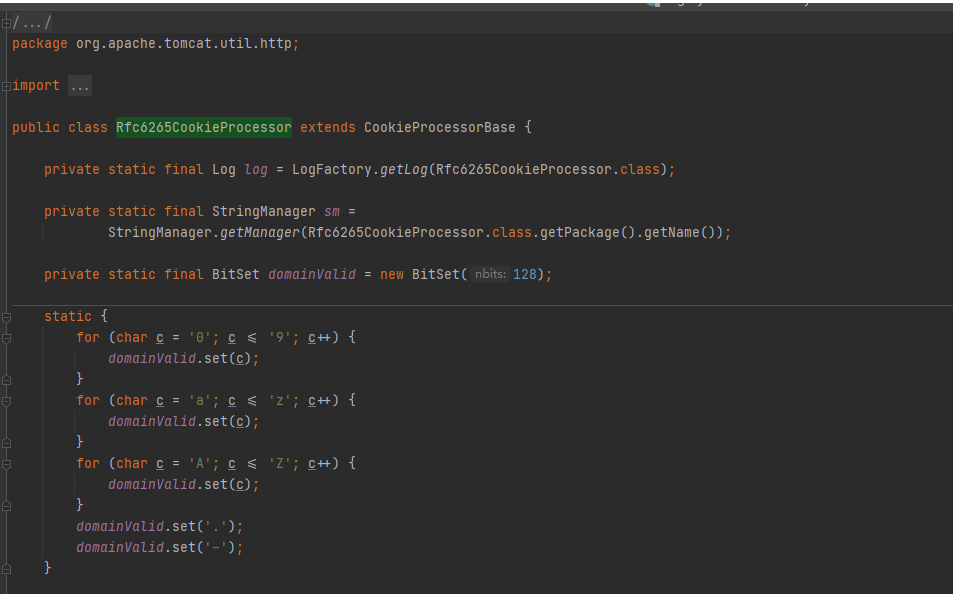Click the getManager method call

pyautogui.click(x=260, y=233)
